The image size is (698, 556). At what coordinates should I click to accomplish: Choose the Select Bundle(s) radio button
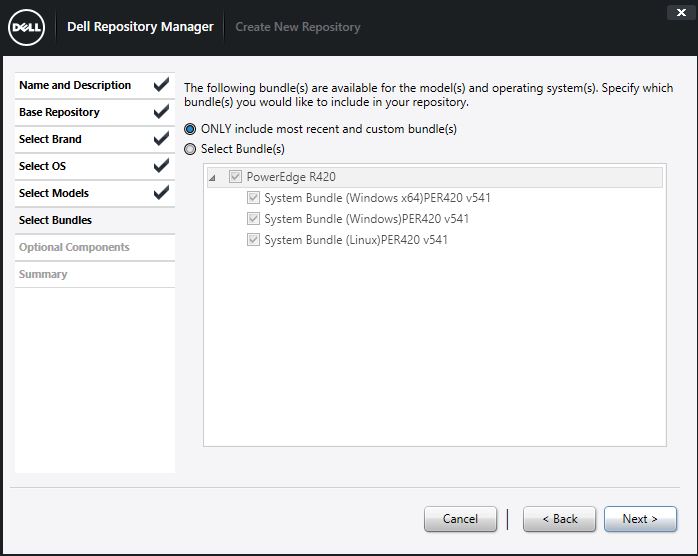click(x=190, y=149)
